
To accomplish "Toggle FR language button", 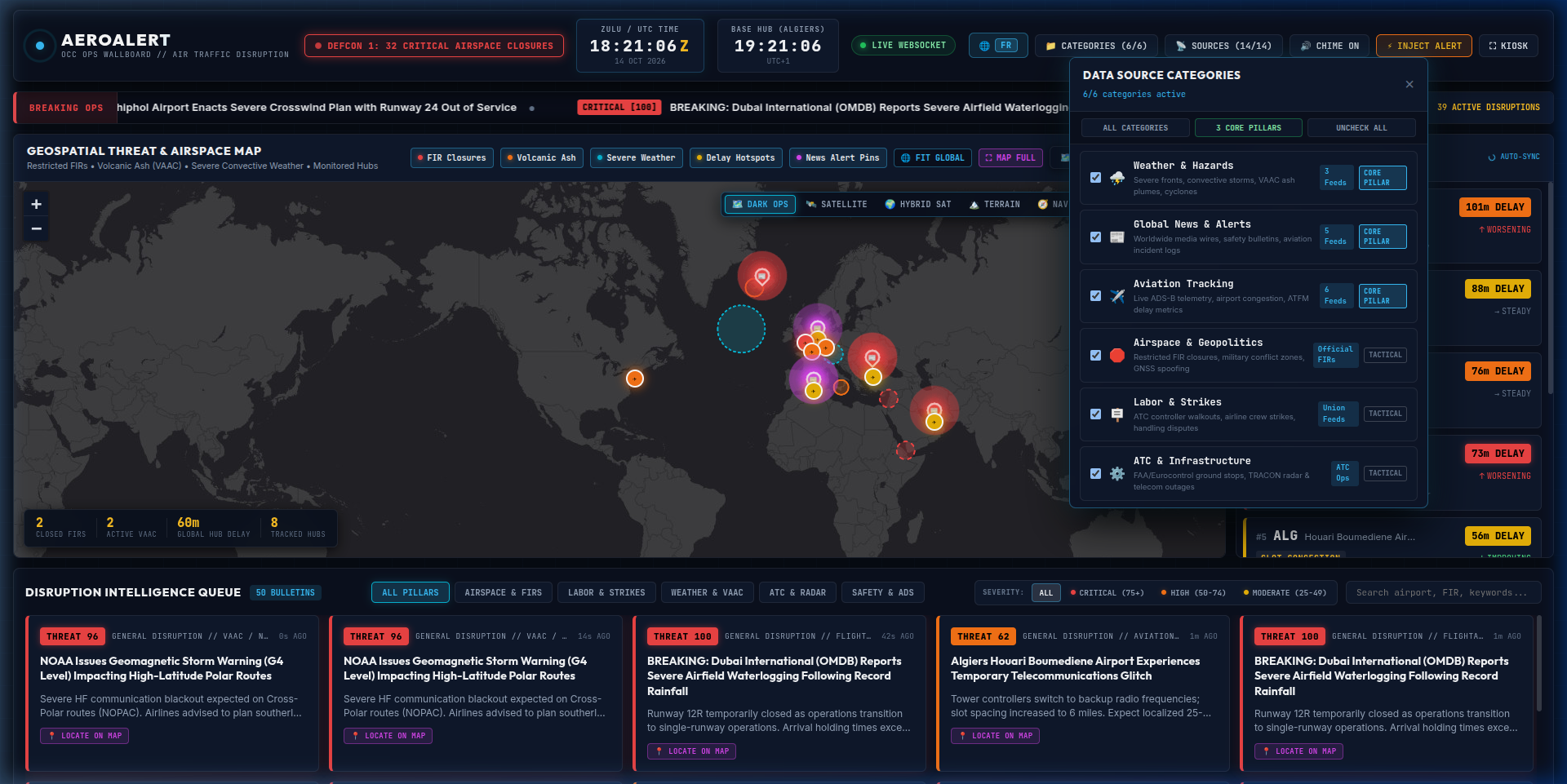I will [998, 46].
